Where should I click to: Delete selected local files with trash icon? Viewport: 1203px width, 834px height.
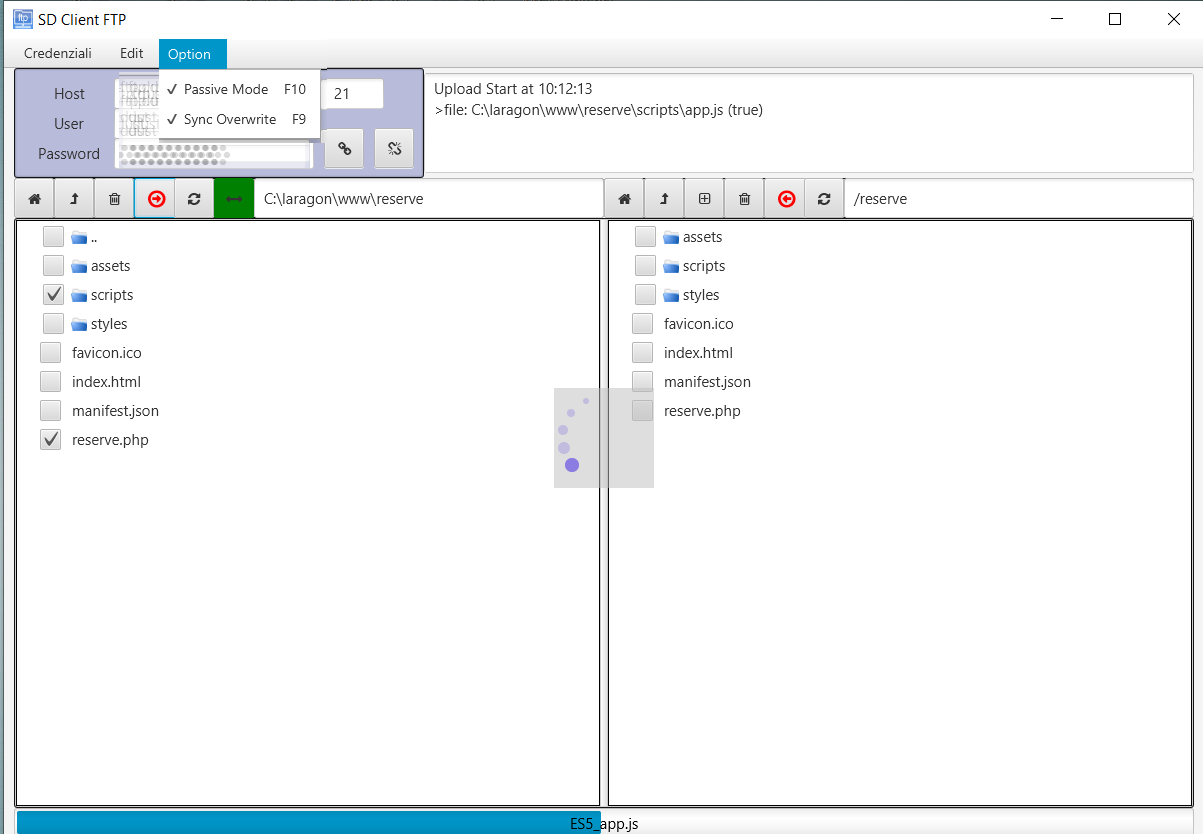114,199
